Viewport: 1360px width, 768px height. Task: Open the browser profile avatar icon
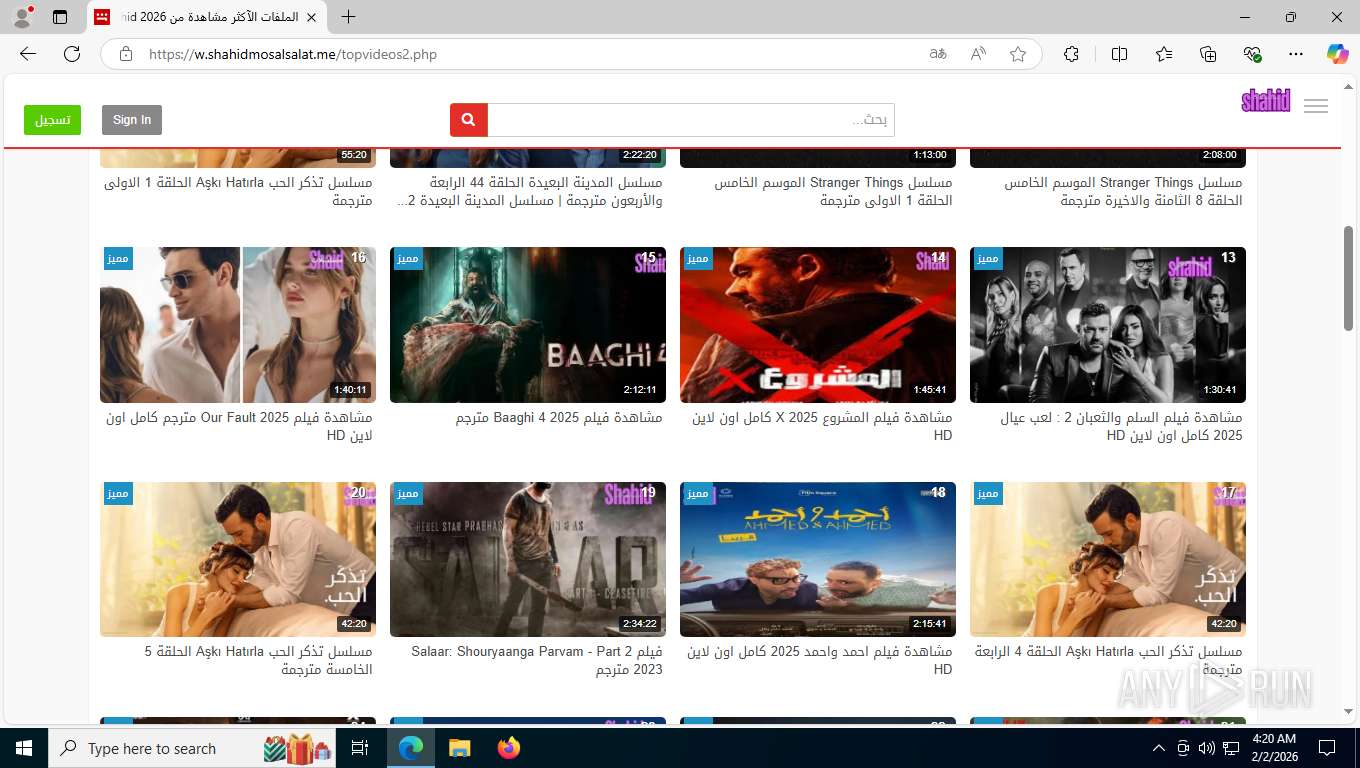(22, 17)
